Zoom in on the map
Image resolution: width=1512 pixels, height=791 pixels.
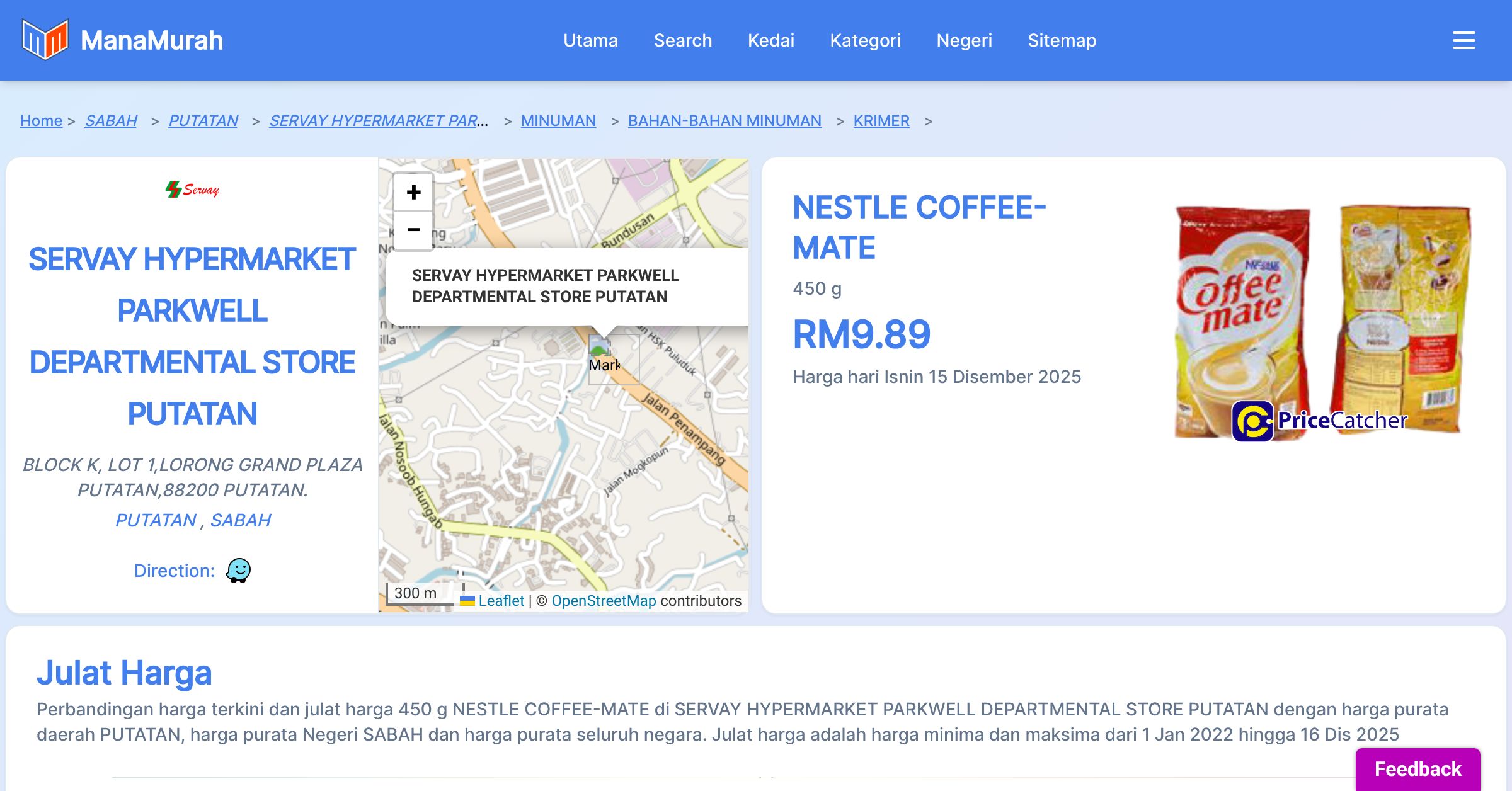pos(413,192)
